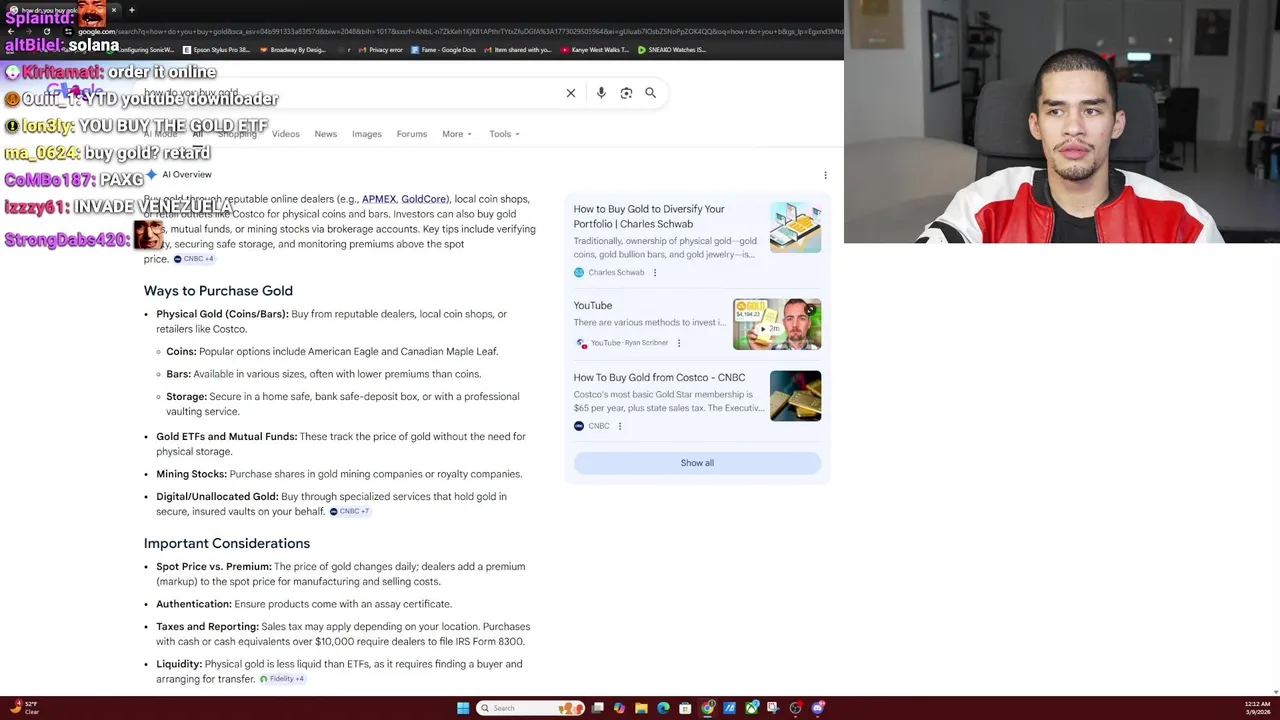Image resolution: width=1280 pixels, height=720 pixels.
Task: Click taskbar clock showing 12:12 AM
Action: 1257,708
